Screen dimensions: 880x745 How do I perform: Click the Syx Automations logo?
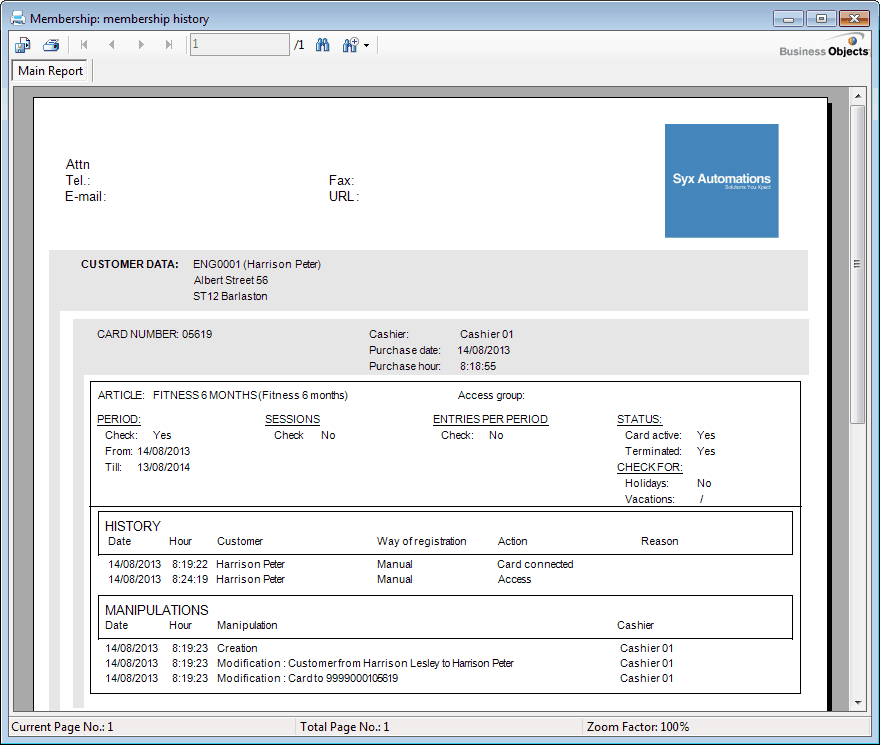point(721,181)
